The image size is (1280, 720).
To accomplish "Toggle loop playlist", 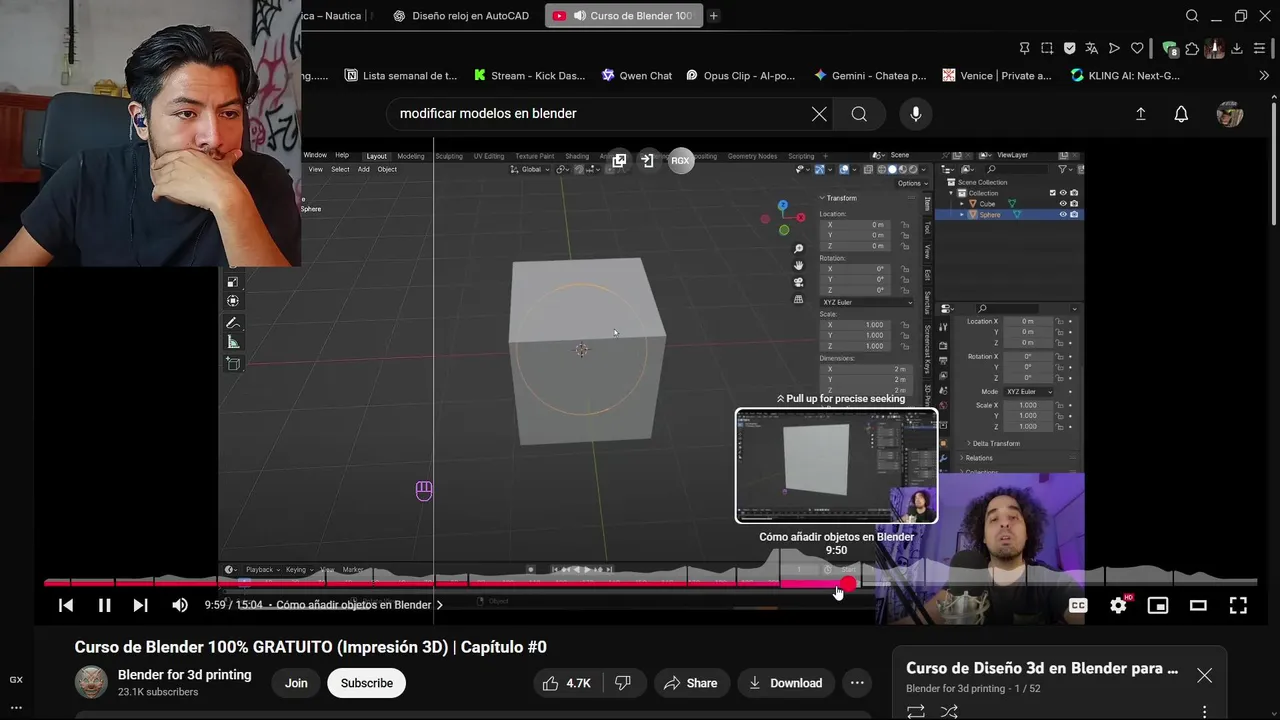I will (915, 711).
